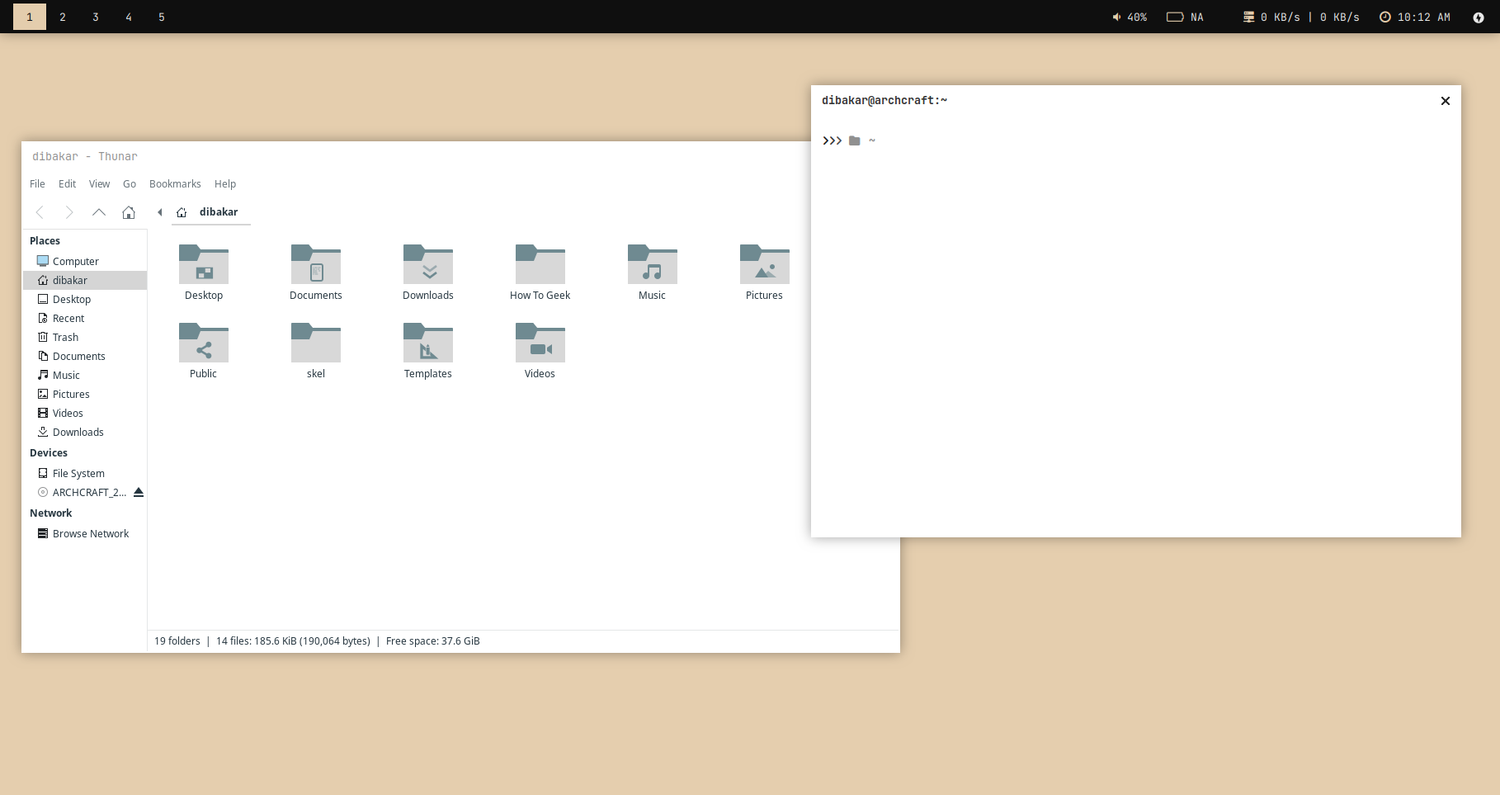Open the Templates folder icon
Viewport: 1500px width, 795px height.
(428, 342)
